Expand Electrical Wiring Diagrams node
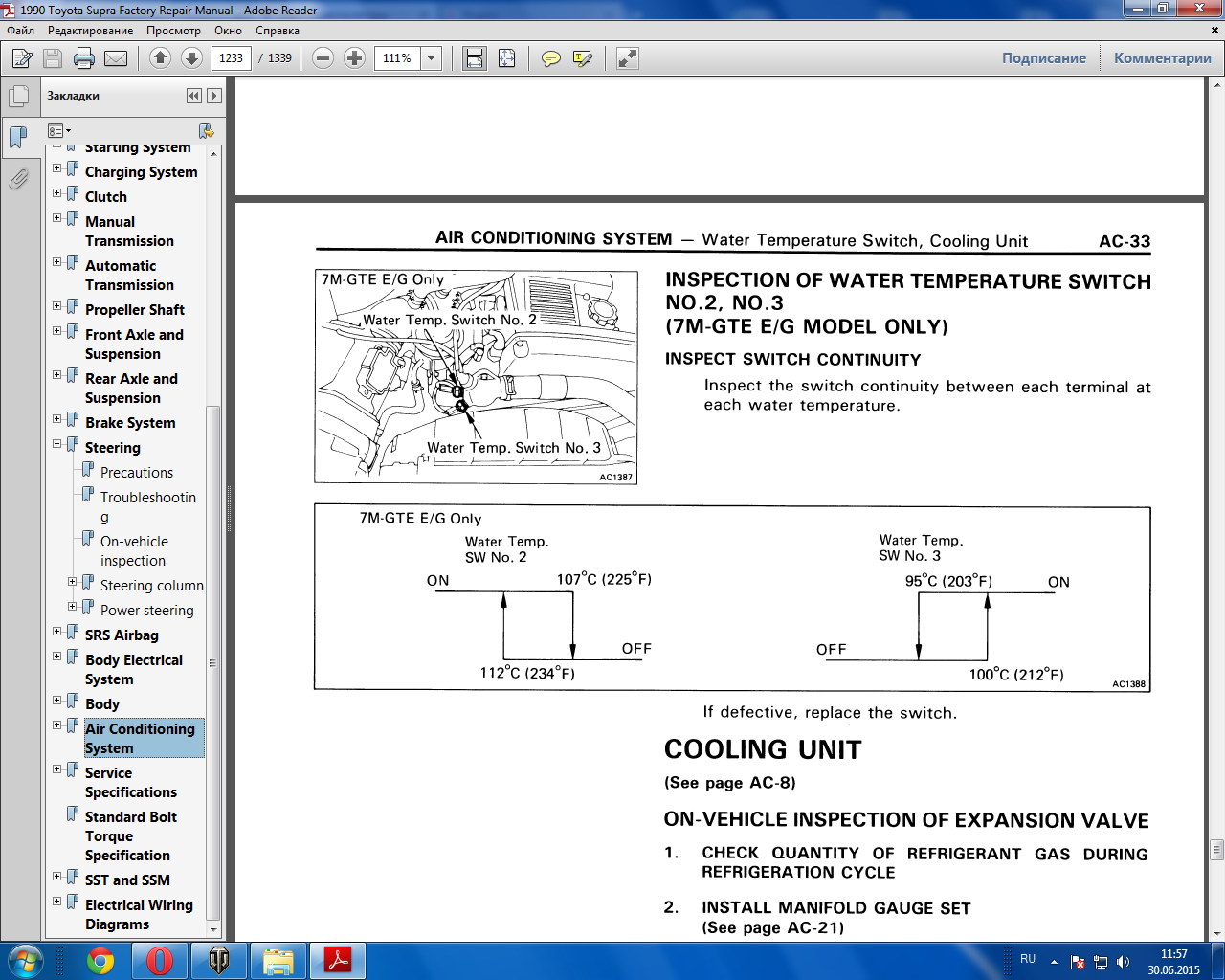This screenshot has width=1225, height=980. tap(57, 901)
